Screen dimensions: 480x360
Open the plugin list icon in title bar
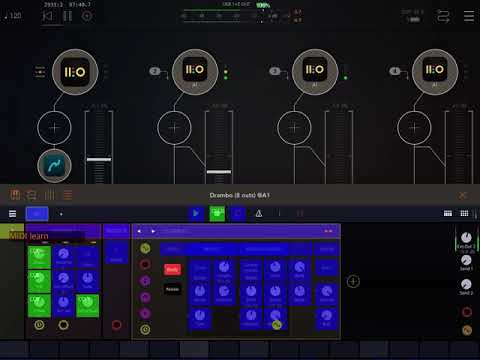(x=68, y=195)
